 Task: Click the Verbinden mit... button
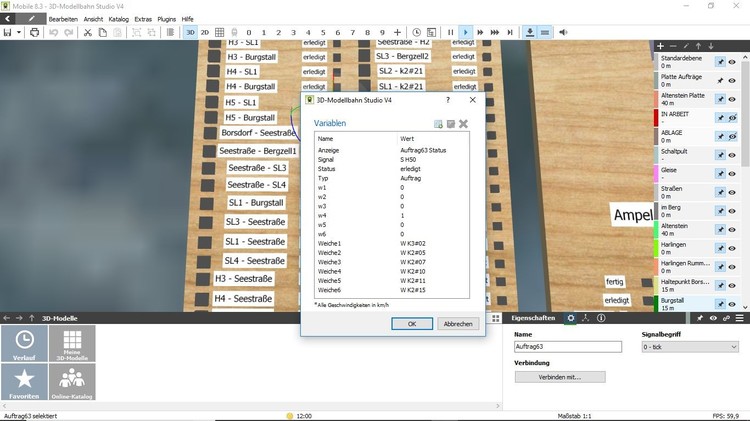click(560, 377)
